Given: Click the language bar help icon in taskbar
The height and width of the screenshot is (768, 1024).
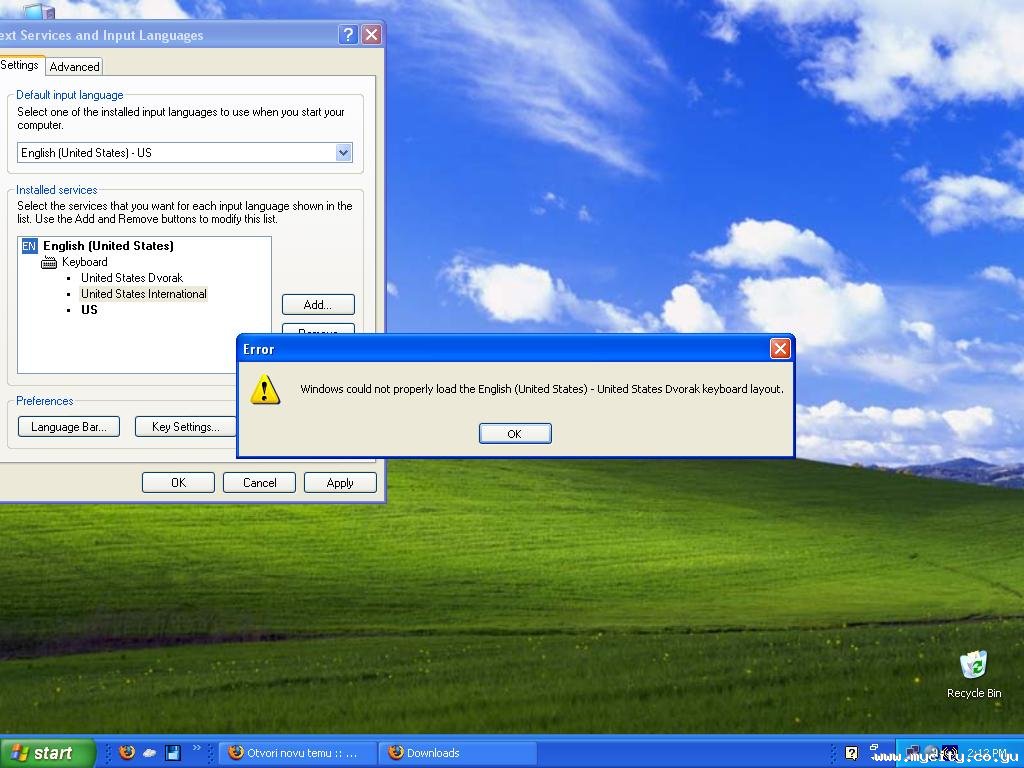Looking at the screenshot, I should tap(852, 753).
